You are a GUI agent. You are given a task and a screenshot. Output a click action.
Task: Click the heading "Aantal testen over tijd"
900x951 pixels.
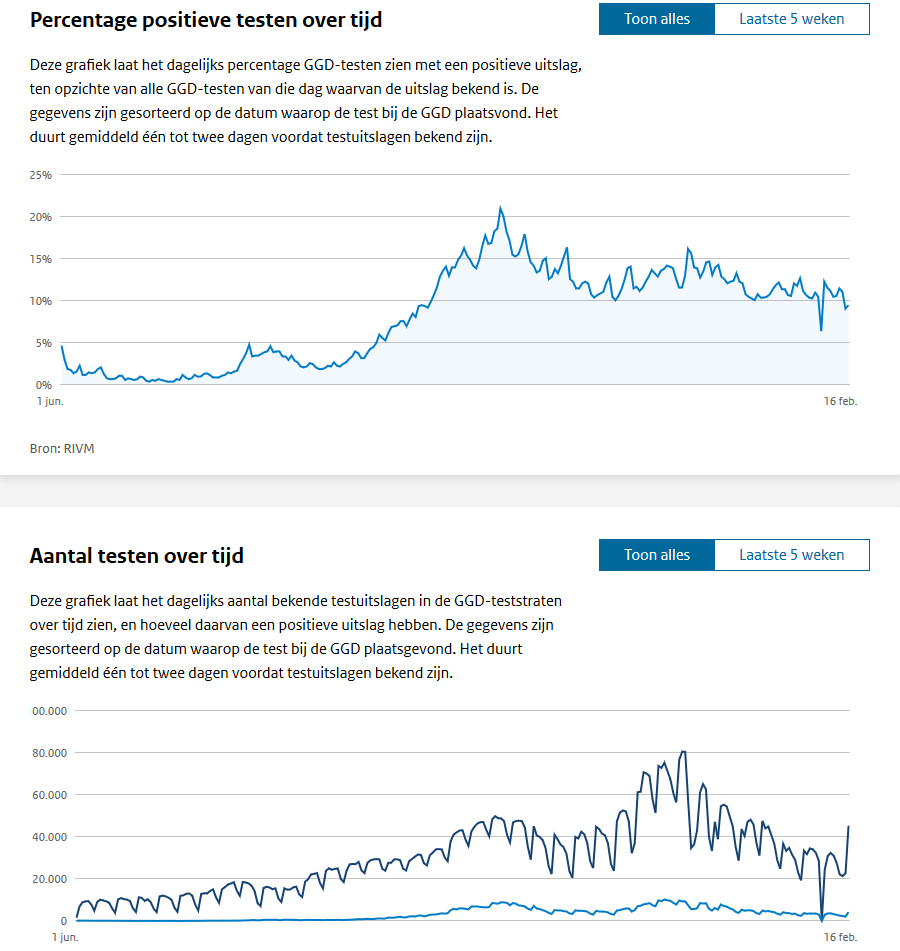pos(137,556)
